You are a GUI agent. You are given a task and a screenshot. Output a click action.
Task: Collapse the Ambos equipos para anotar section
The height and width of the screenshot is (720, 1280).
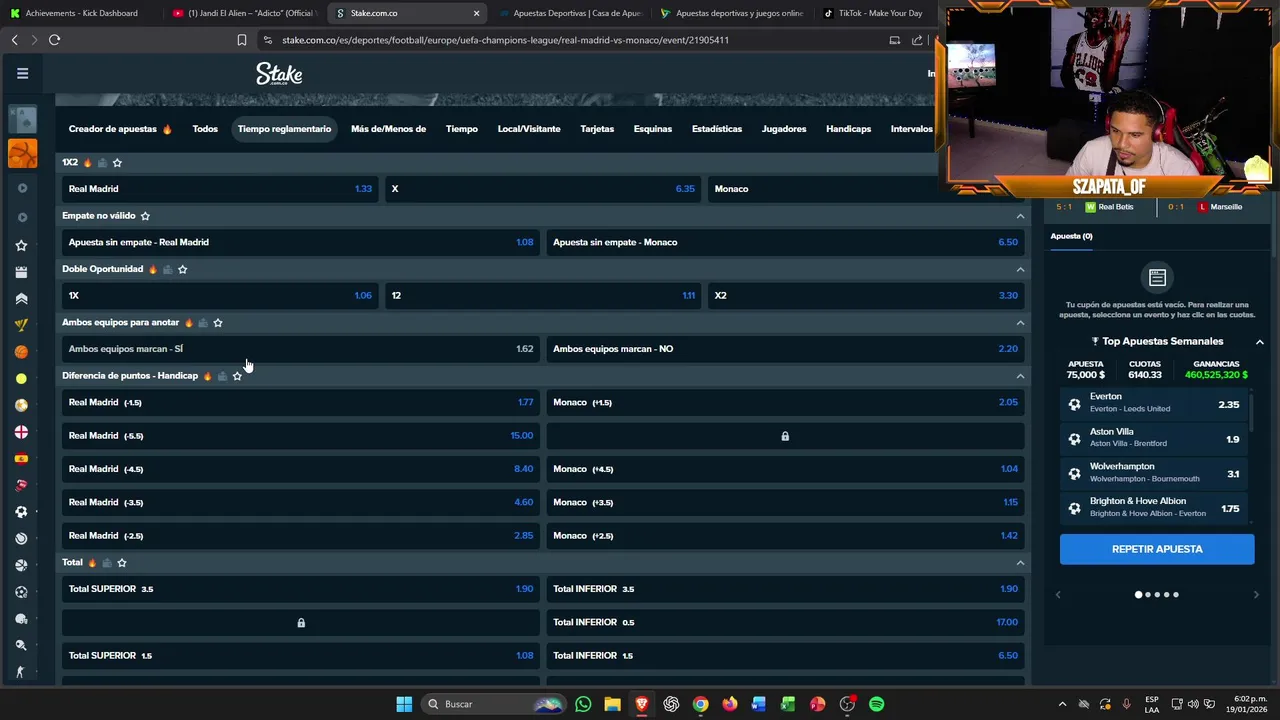[1020, 322]
